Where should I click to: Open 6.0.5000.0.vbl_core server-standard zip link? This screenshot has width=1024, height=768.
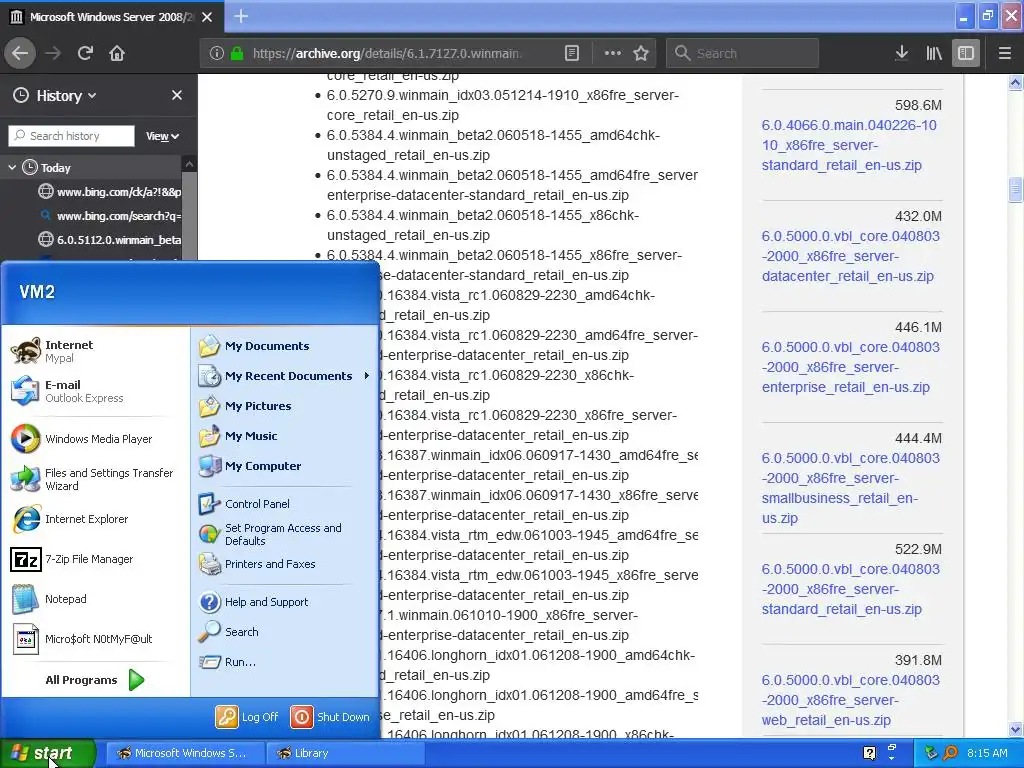[x=850, y=589]
